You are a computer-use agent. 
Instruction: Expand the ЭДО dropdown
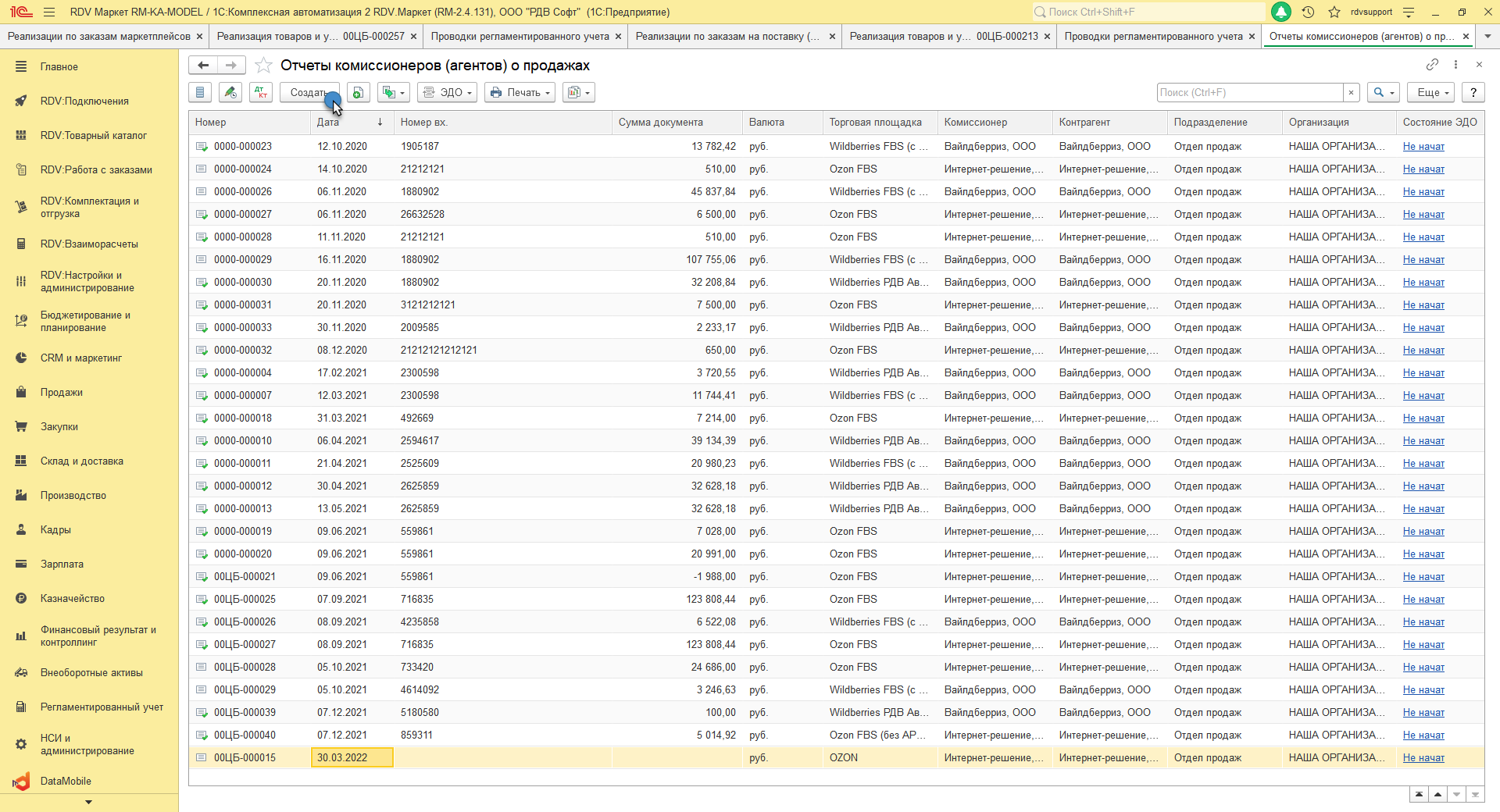(448, 92)
